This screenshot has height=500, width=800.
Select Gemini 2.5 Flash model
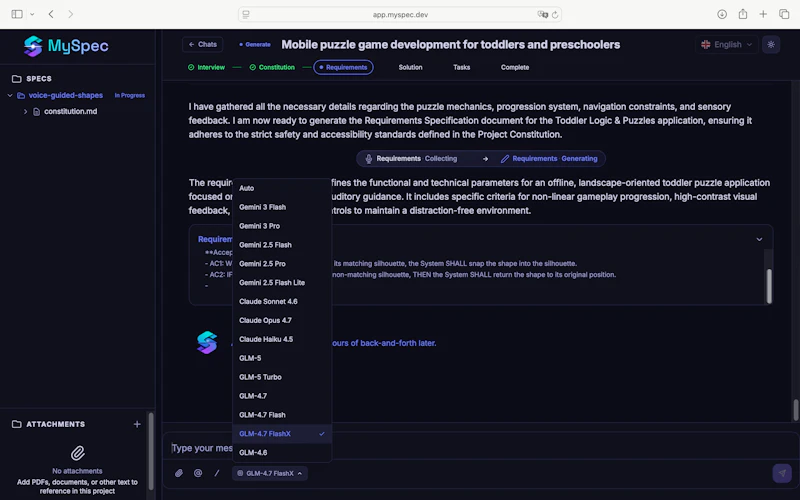click(x=282, y=245)
